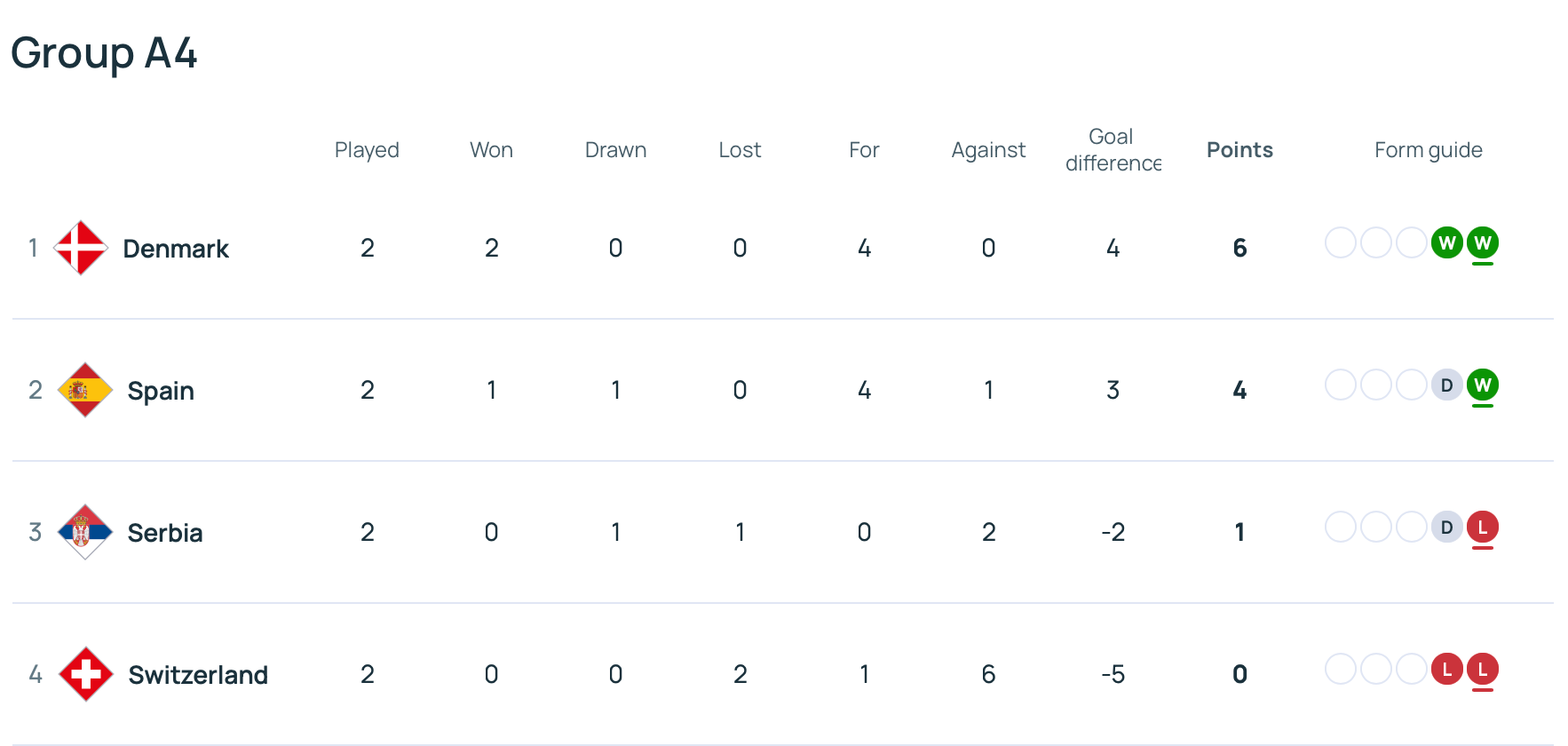Viewport: 1568px width, 746px height.
Task: Click the Spain flag icon
Action: click(x=85, y=390)
